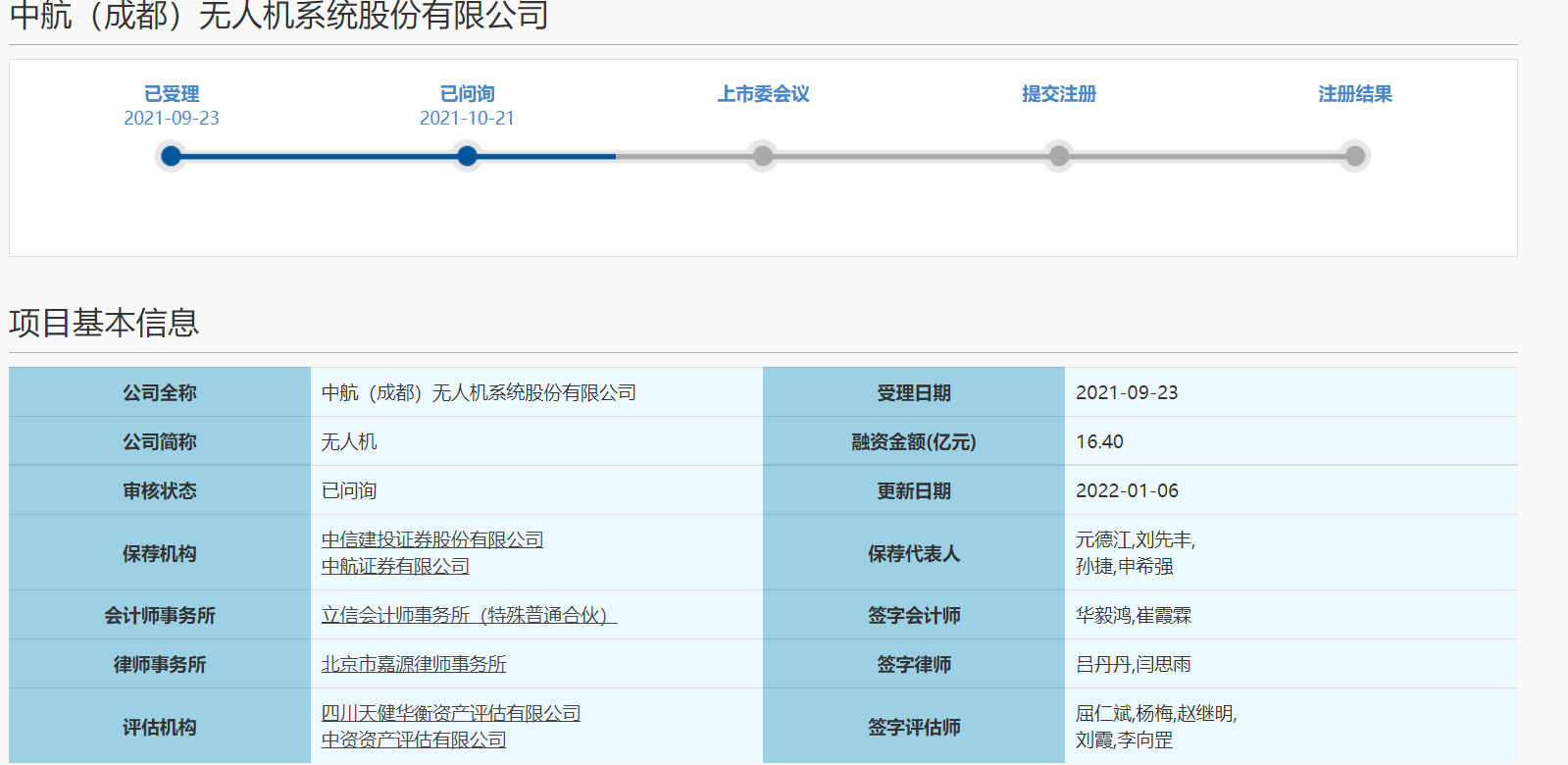1568x765 pixels.
Task: Click the 注册结果 timeline step dot
Action: (x=1355, y=156)
